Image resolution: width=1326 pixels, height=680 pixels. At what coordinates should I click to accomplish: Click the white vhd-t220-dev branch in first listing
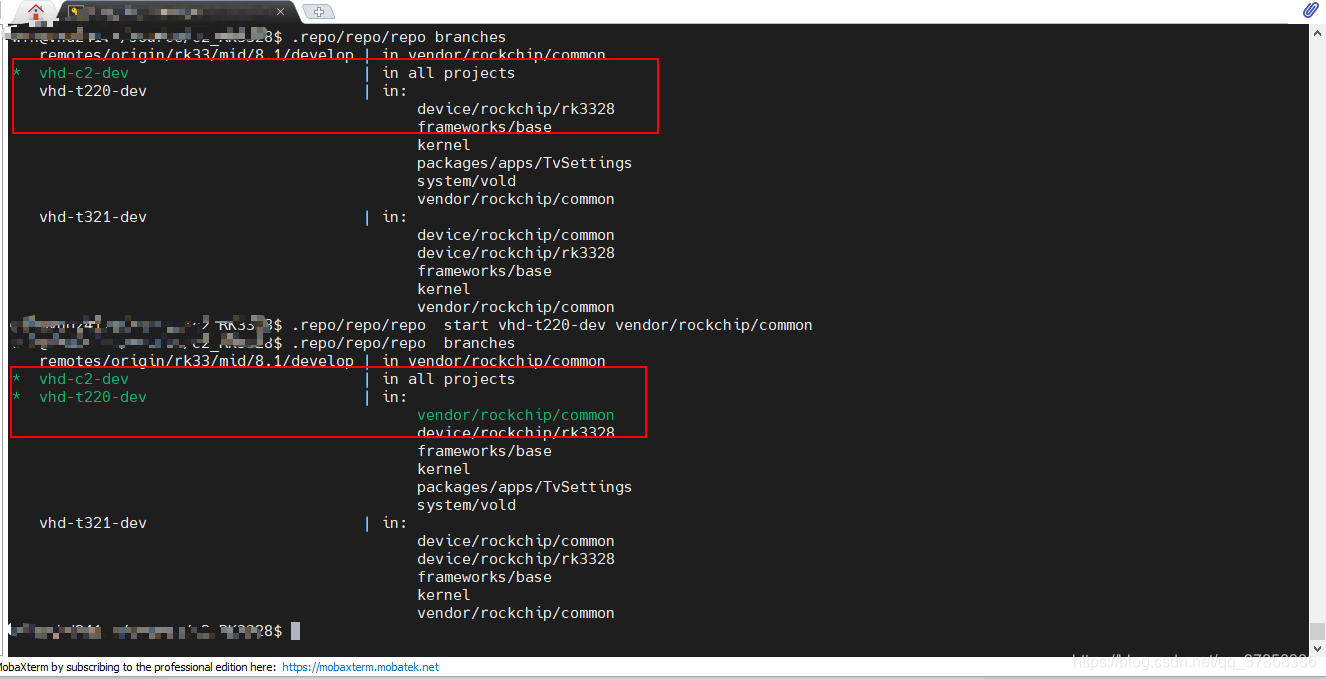[x=93, y=91]
